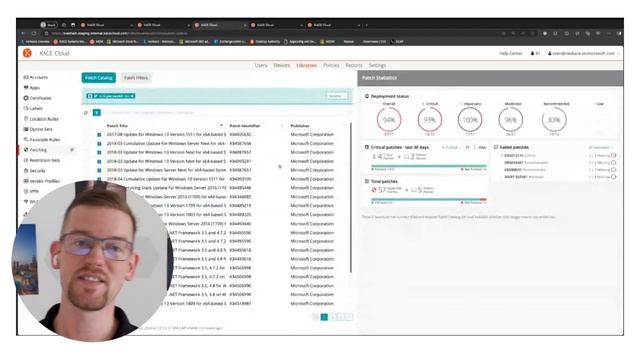Open the Apps library icon
The height and width of the screenshot is (360, 640).
click(x=26, y=88)
